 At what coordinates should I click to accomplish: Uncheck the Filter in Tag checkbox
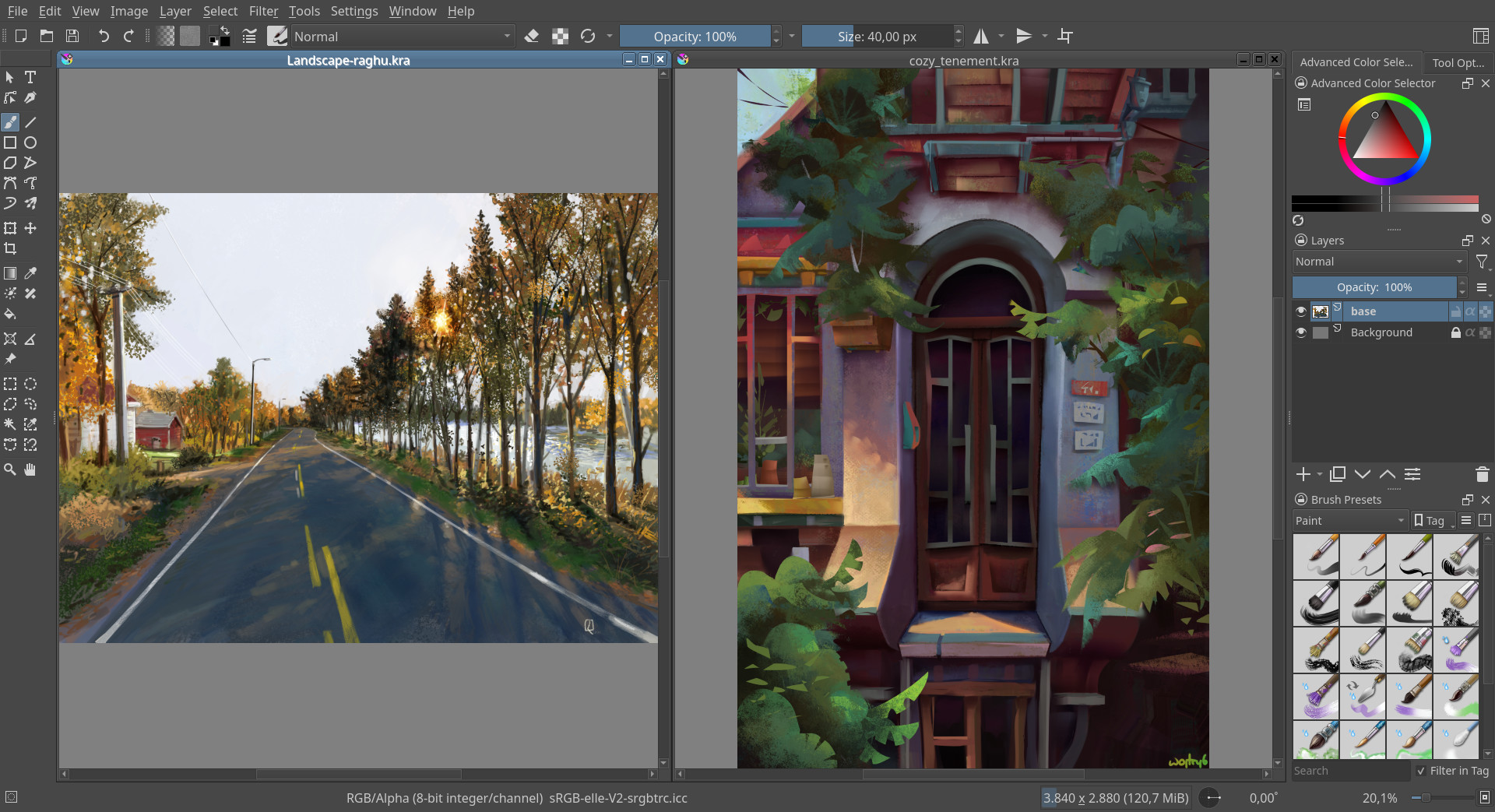pyautogui.click(x=1421, y=771)
